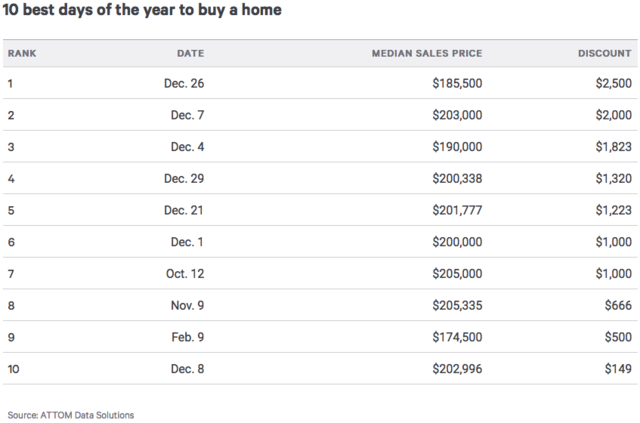The image size is (640, 423).
Task: Click the $205,335 price cell
Action: [457, 306]
